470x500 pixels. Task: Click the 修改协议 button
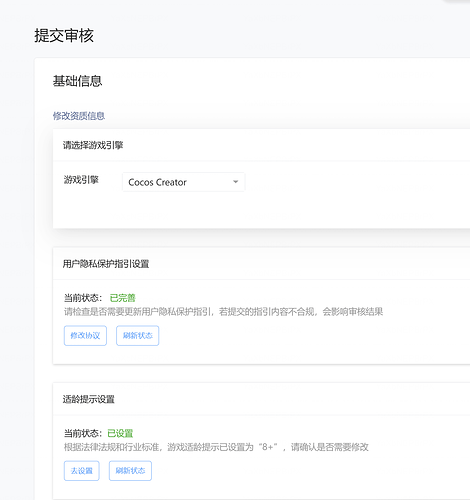click(x=85, y=336)
